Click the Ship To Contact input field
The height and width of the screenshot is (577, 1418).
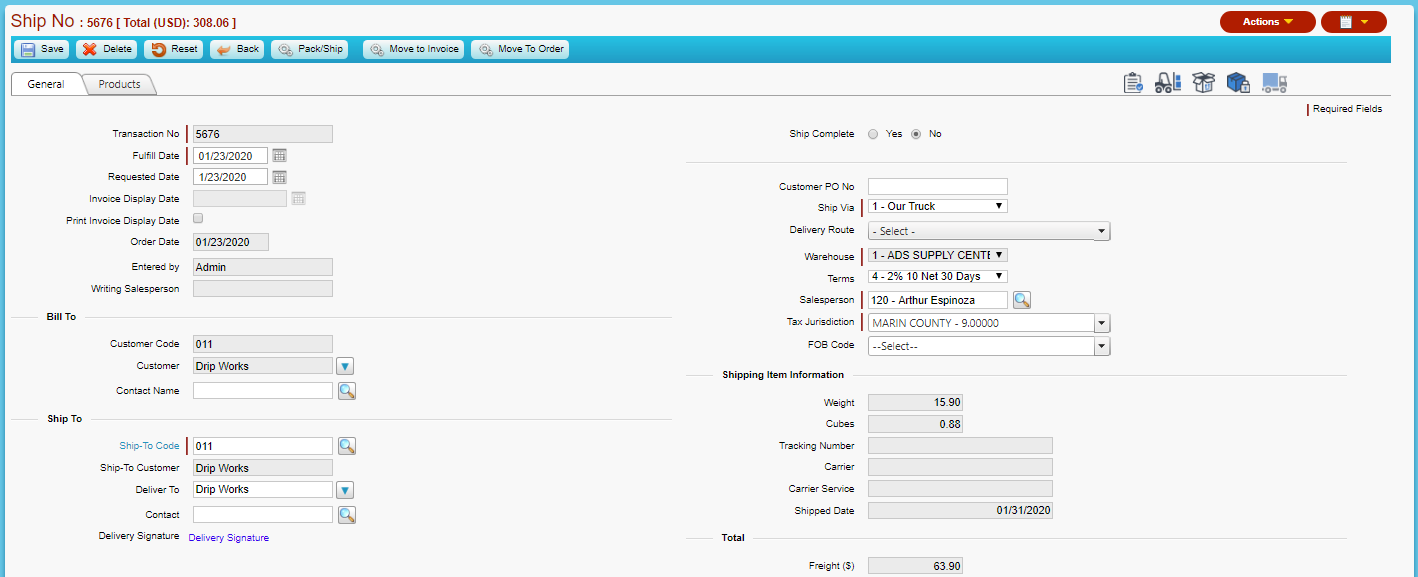pyautogui.click(x=263, y=515)
